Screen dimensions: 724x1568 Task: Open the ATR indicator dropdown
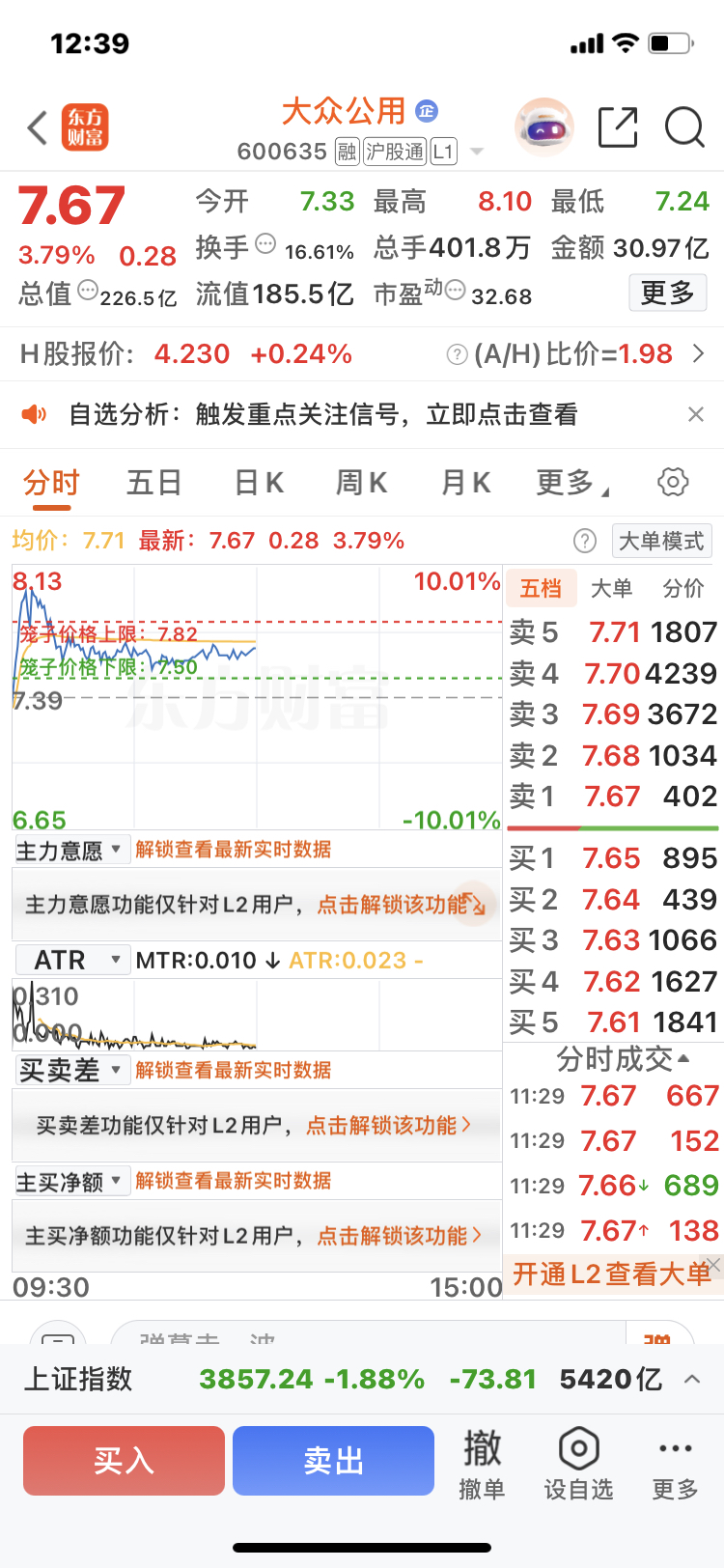73,960
